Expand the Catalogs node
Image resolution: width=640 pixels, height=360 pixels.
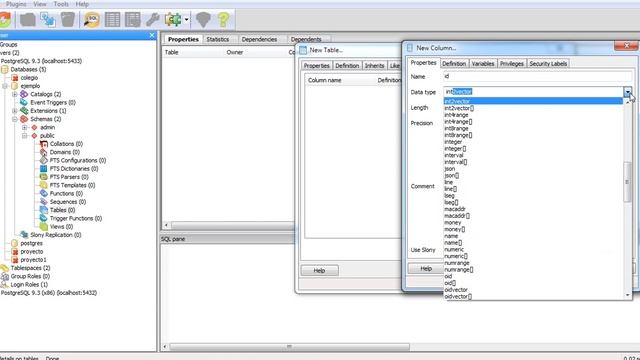(x=15, y=94)
